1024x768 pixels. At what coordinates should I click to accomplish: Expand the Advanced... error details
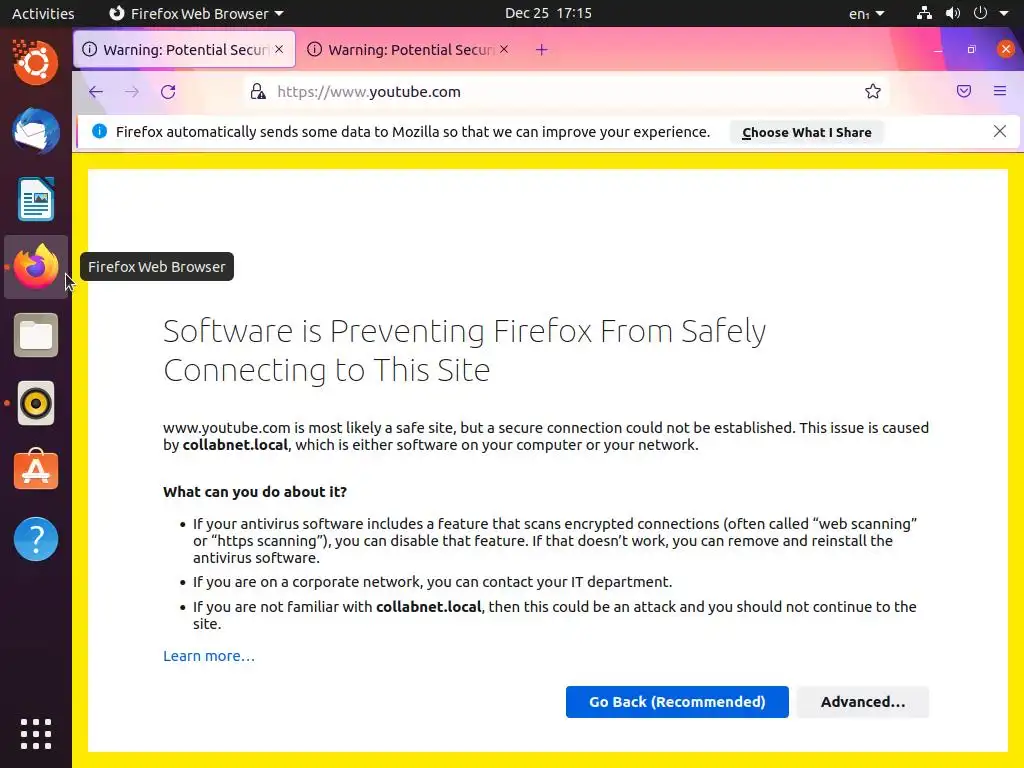[862, 702]
